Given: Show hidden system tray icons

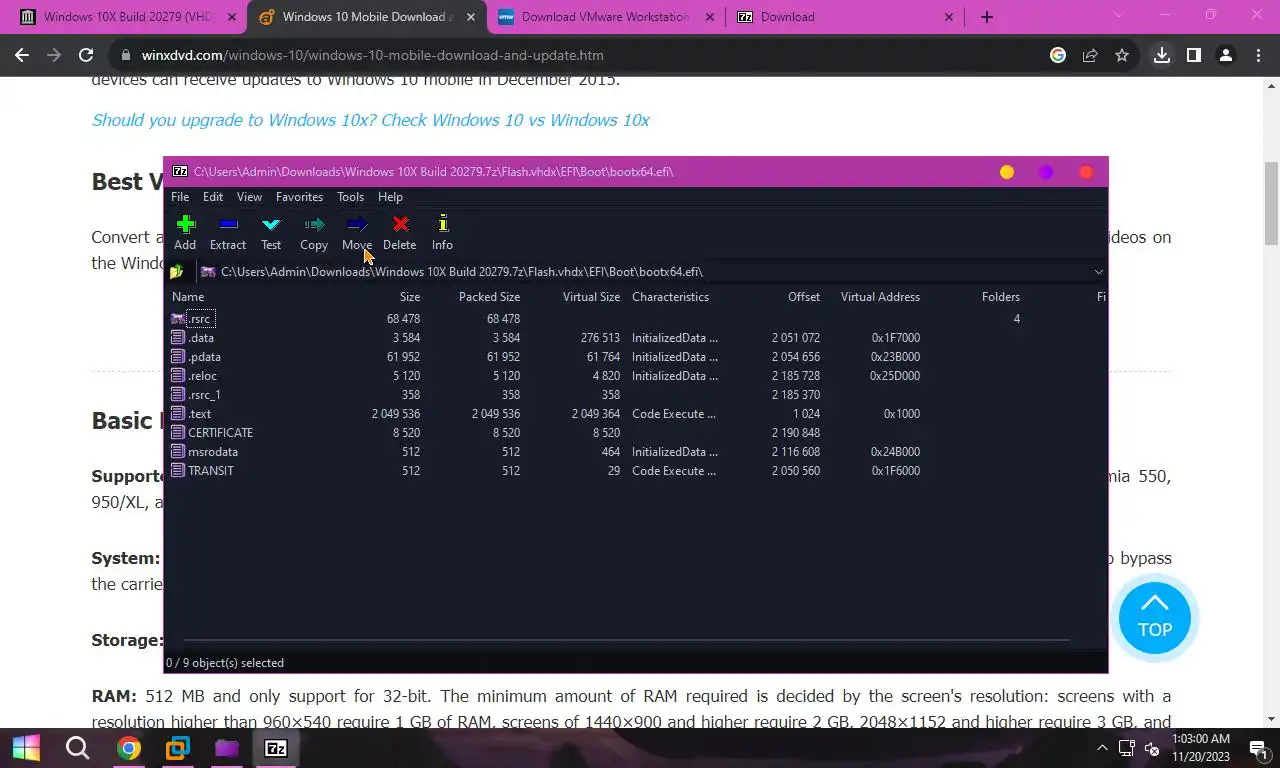Looking at the screenshot, I should tap(1103, 748).
